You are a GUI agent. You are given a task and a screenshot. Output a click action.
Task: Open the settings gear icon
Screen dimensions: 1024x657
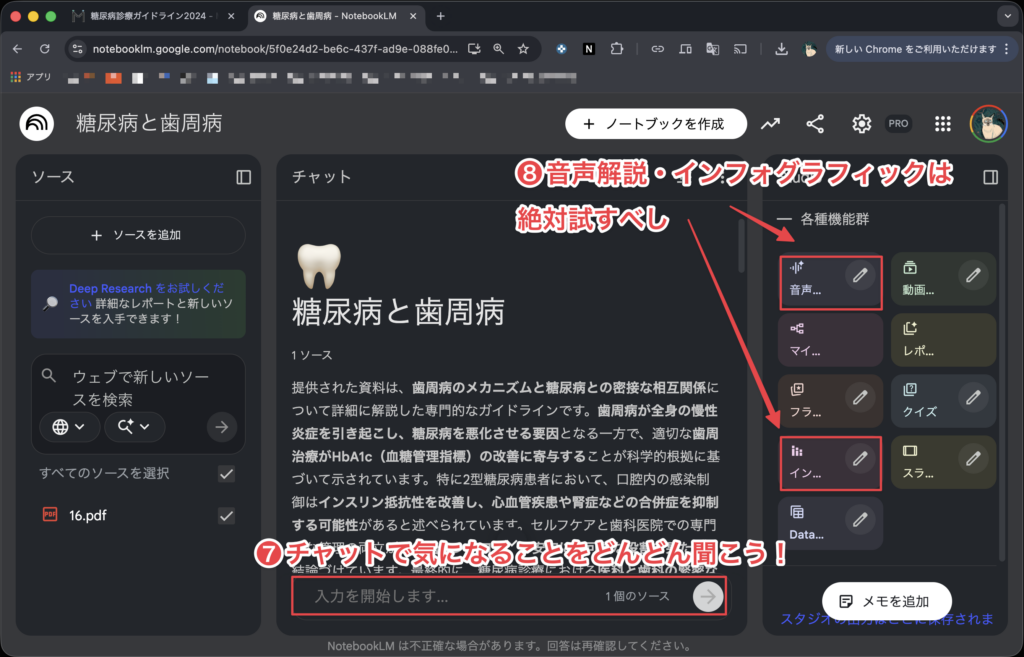861,124
